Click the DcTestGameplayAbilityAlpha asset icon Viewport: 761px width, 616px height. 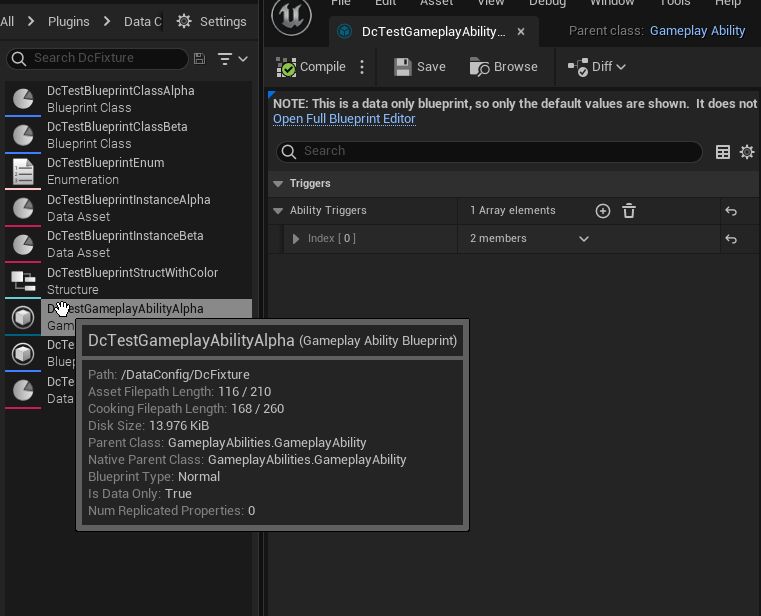pyautogui.click(x=23, y=317)
